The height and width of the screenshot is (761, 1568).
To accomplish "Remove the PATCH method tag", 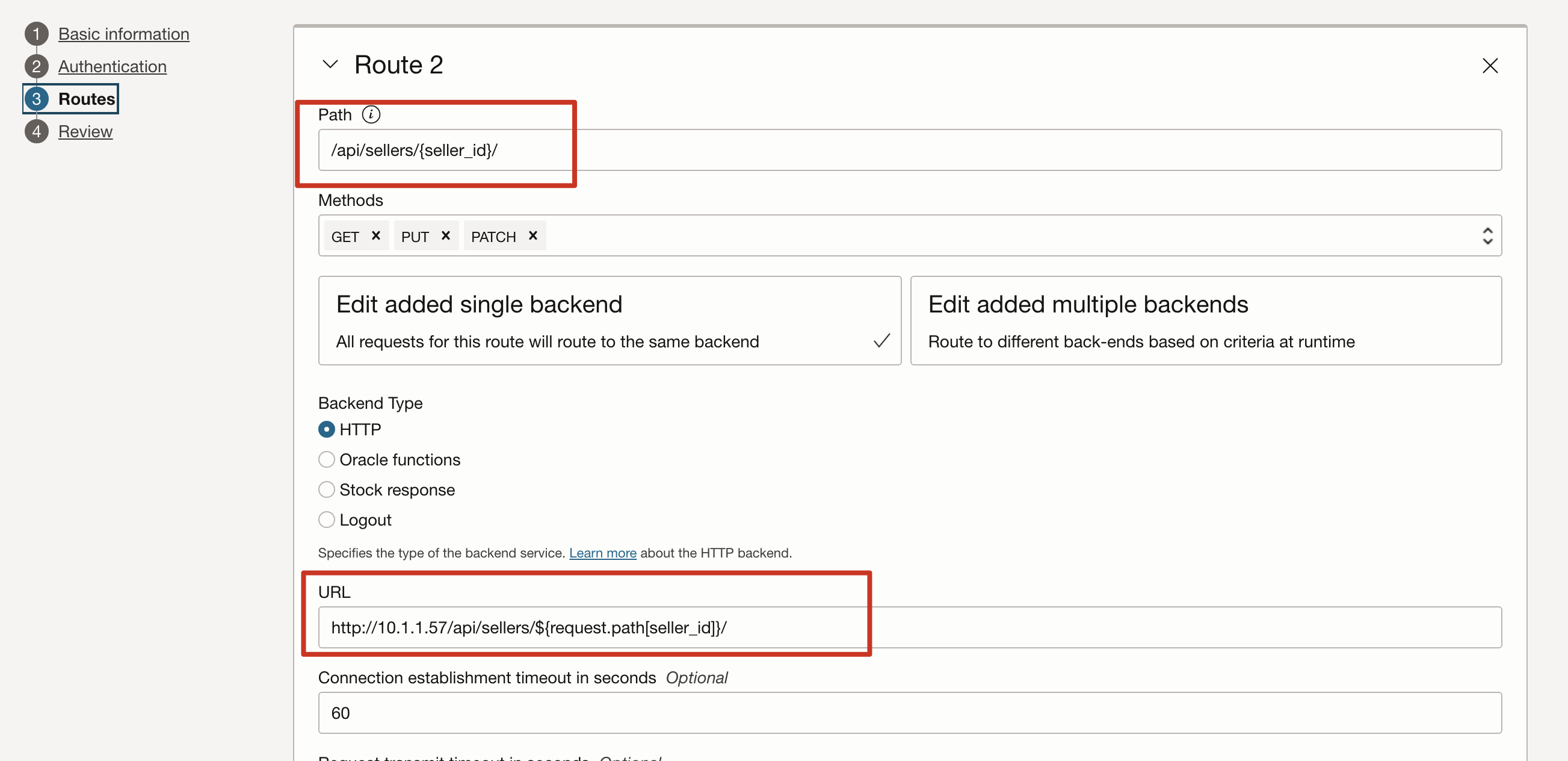I will tap(532, 236).
